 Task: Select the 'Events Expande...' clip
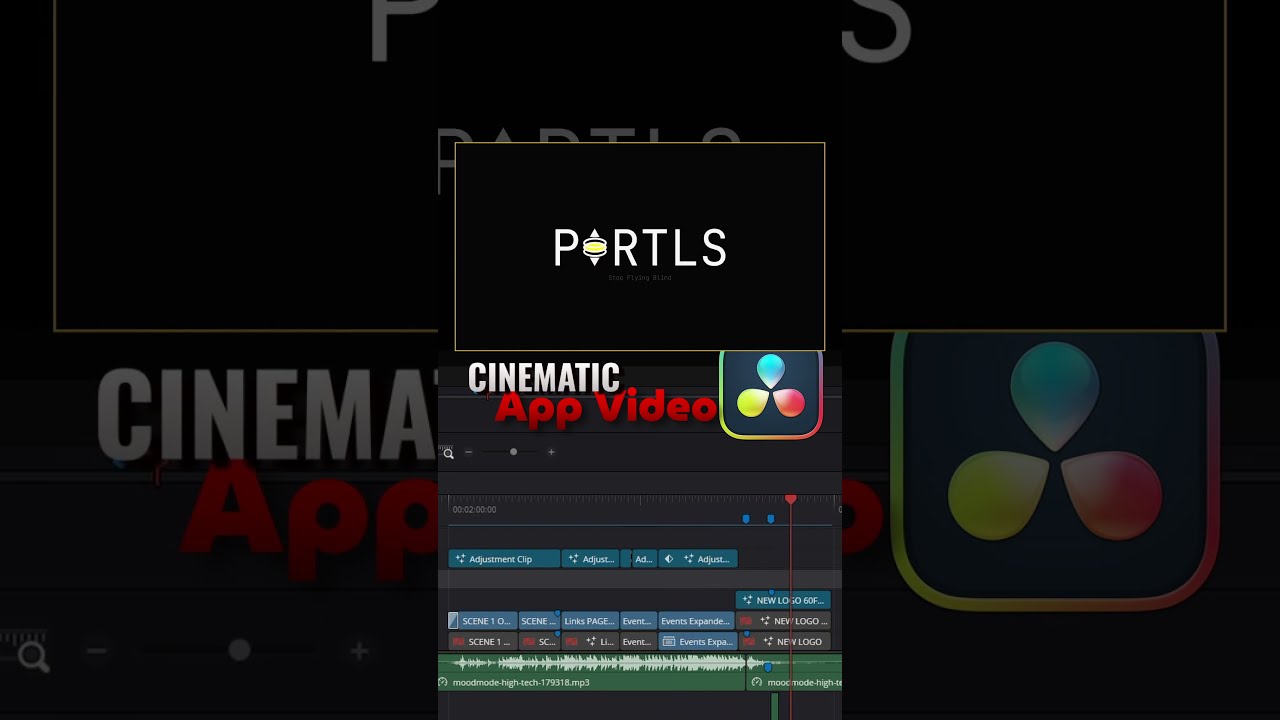pos(696,621)
